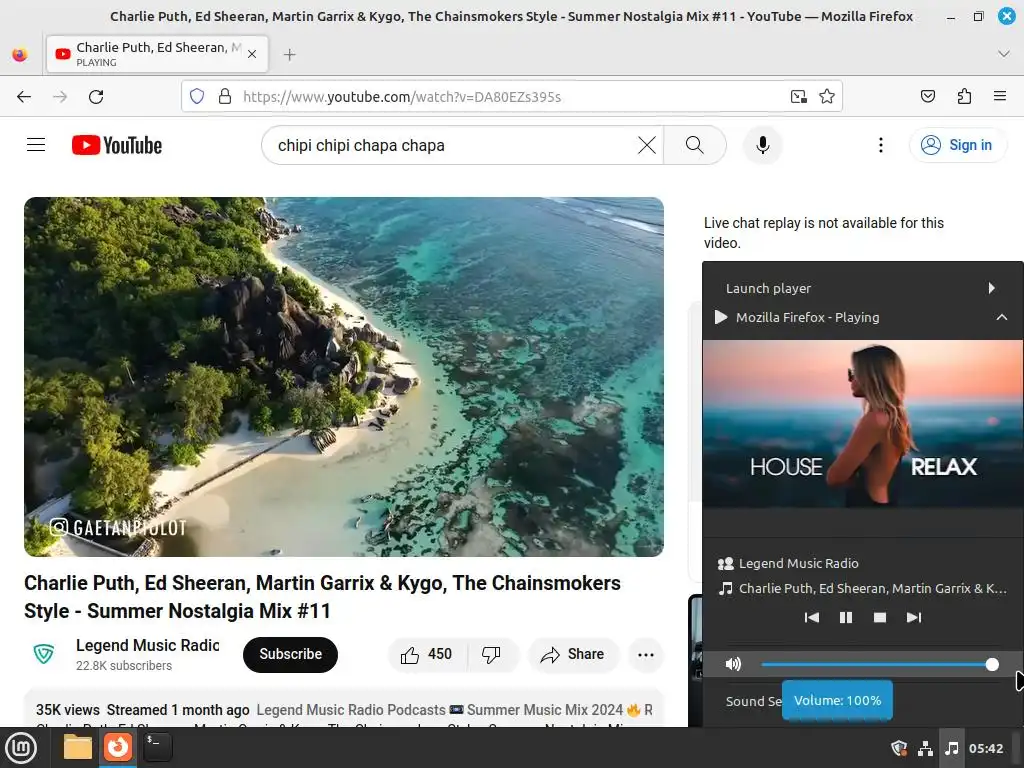
Task: Close the Charlie Puth, Ed Sheeran tab
Action: [x=252, y=54]
